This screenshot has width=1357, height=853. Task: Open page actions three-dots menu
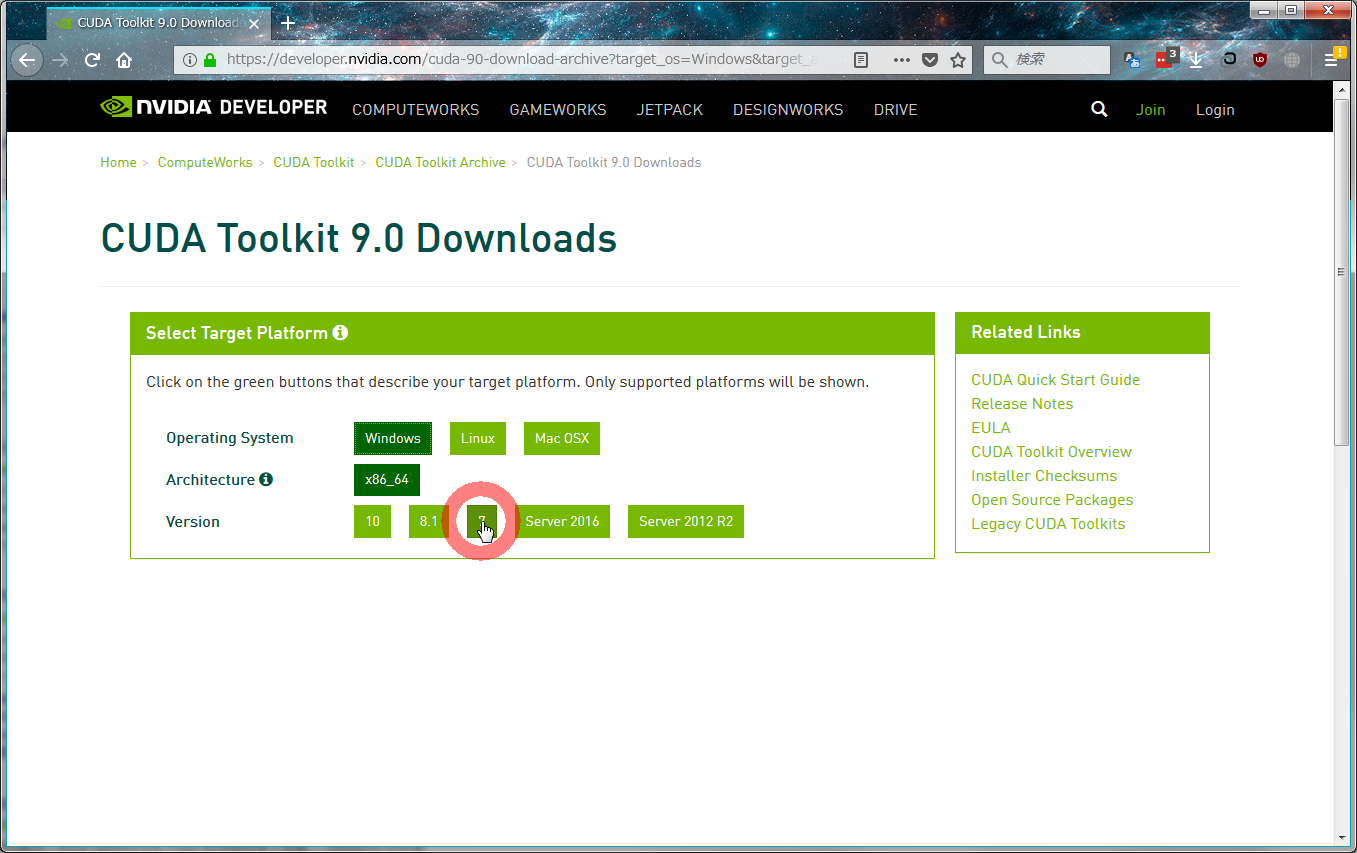(902, 60)
